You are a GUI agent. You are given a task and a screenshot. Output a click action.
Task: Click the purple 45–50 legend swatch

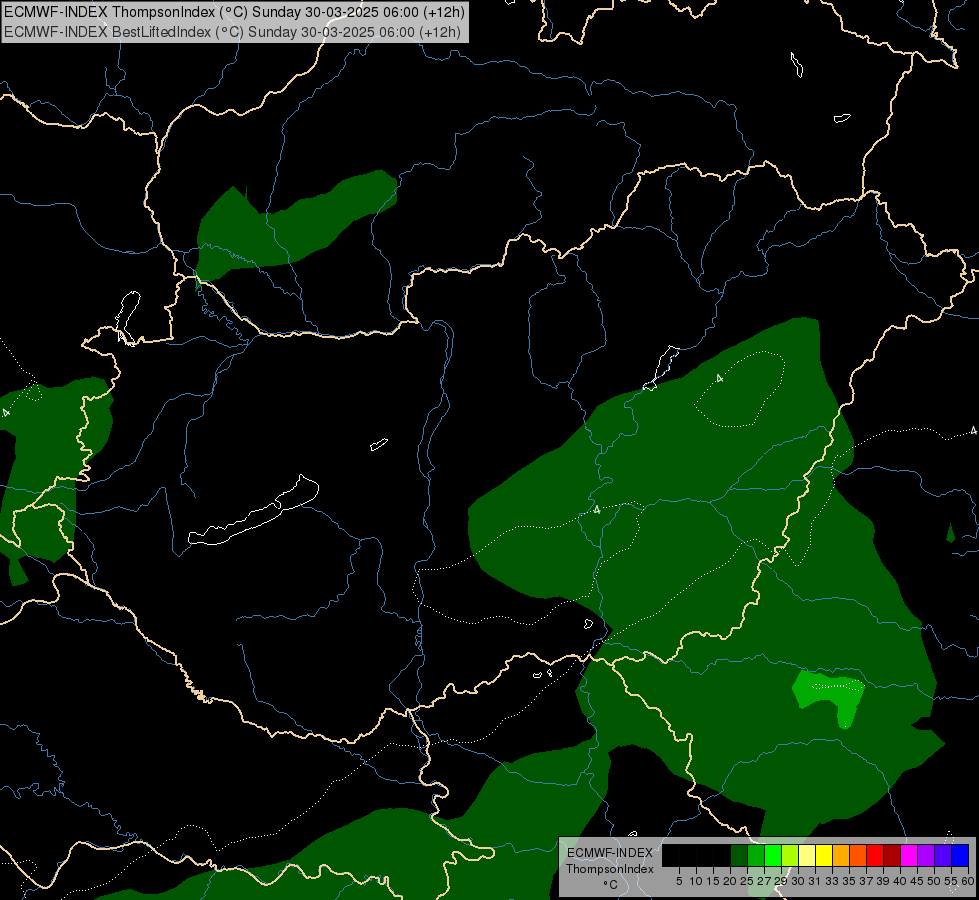click(x=926, y=855)
